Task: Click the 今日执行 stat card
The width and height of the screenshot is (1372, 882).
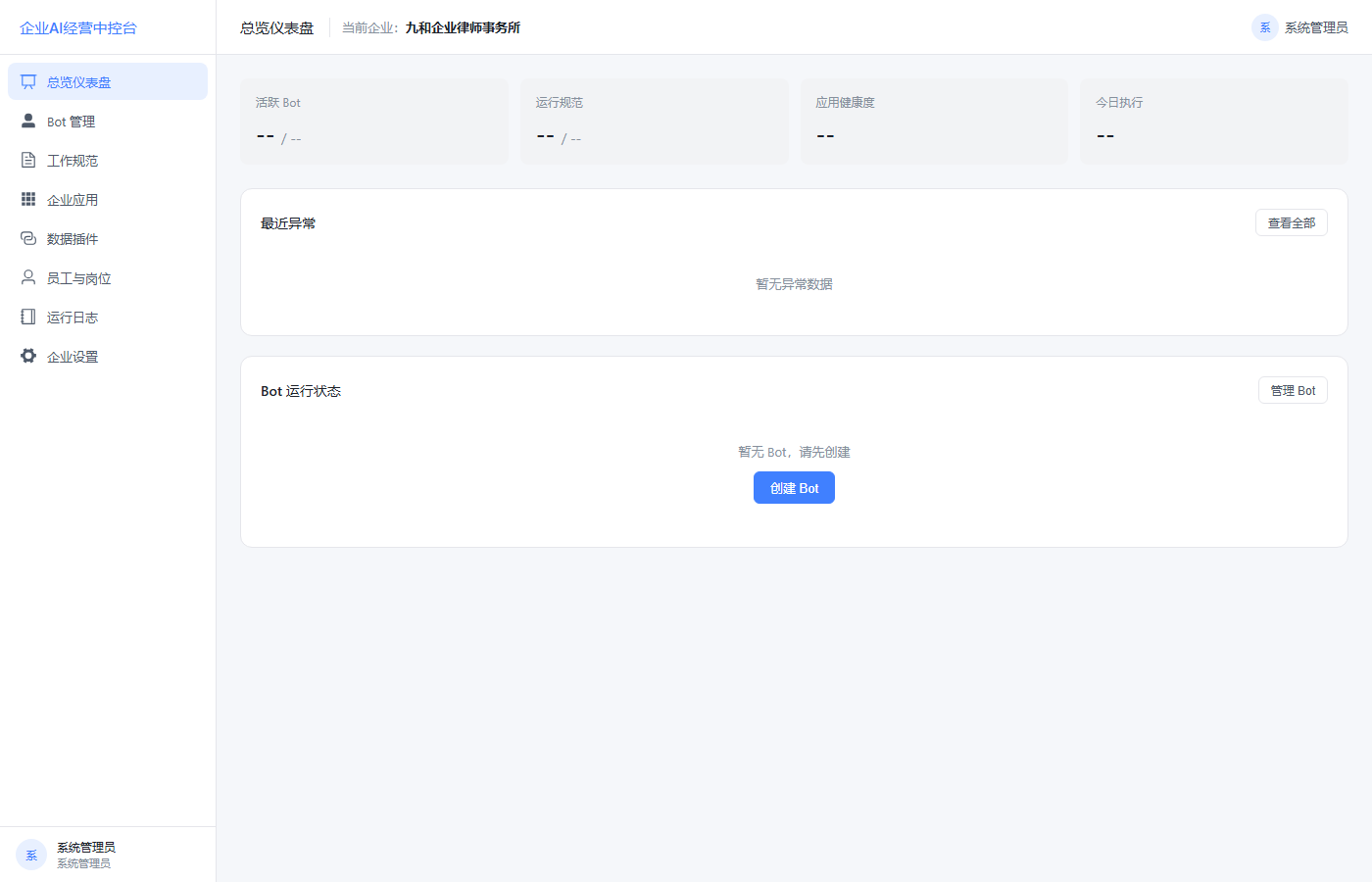Action: click(1214, 122)
